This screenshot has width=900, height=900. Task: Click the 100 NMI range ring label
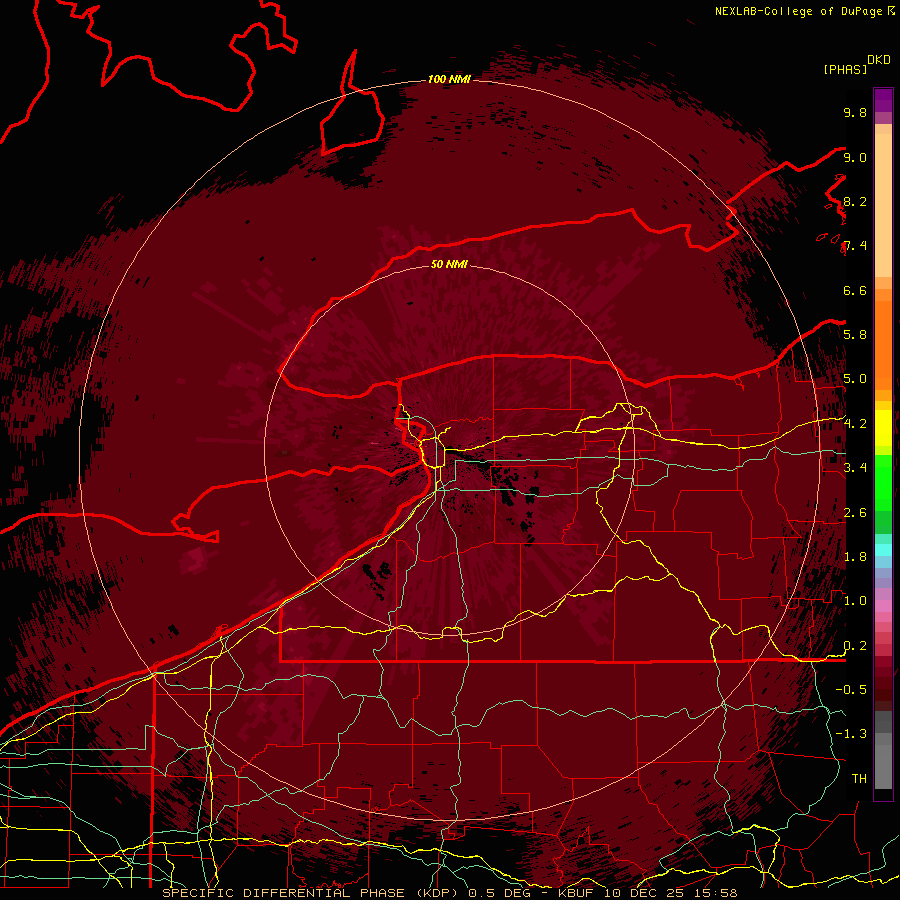pyautogui.click(x=449, y=79)
